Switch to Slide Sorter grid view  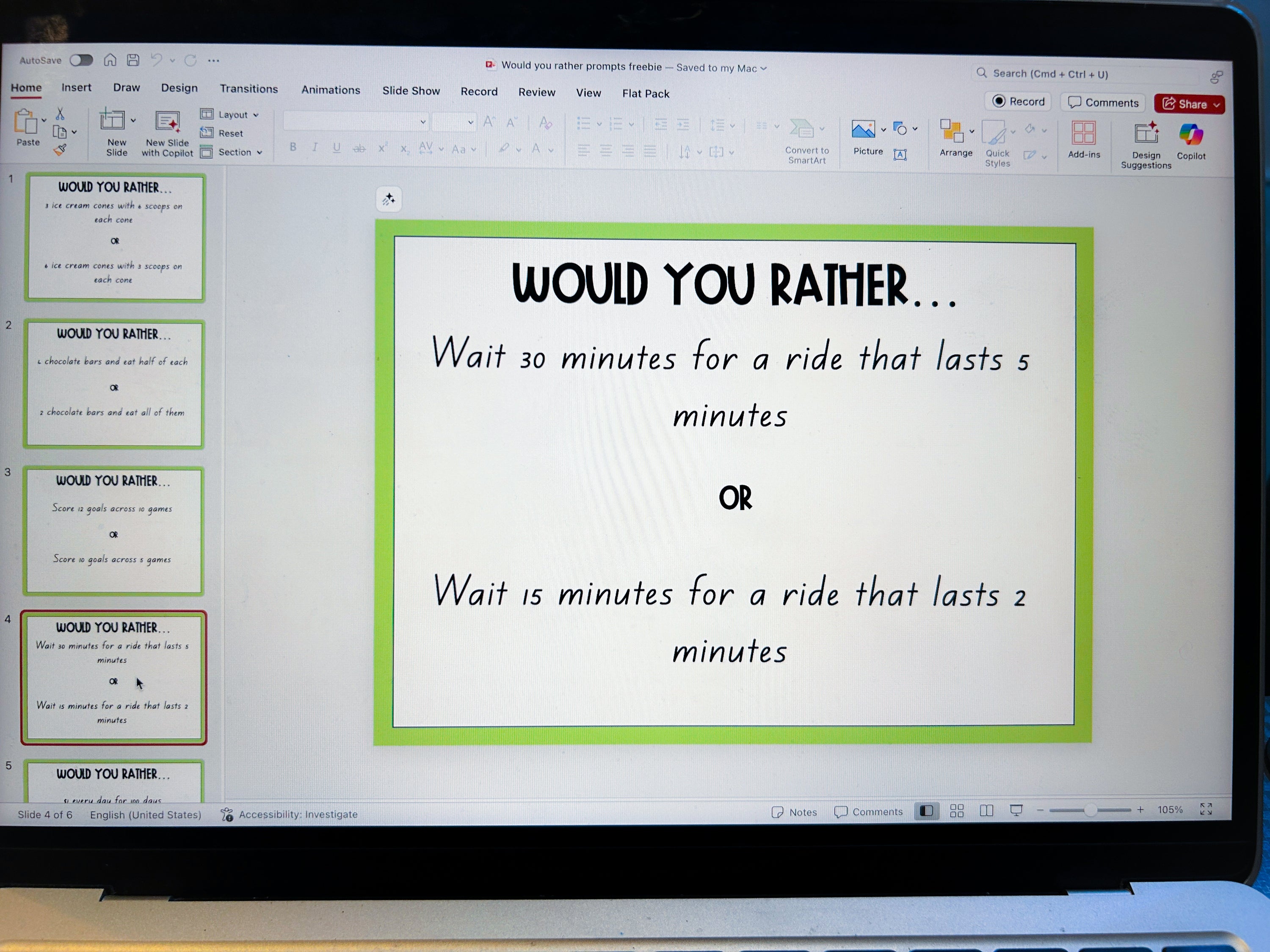[x=956, y=811]
